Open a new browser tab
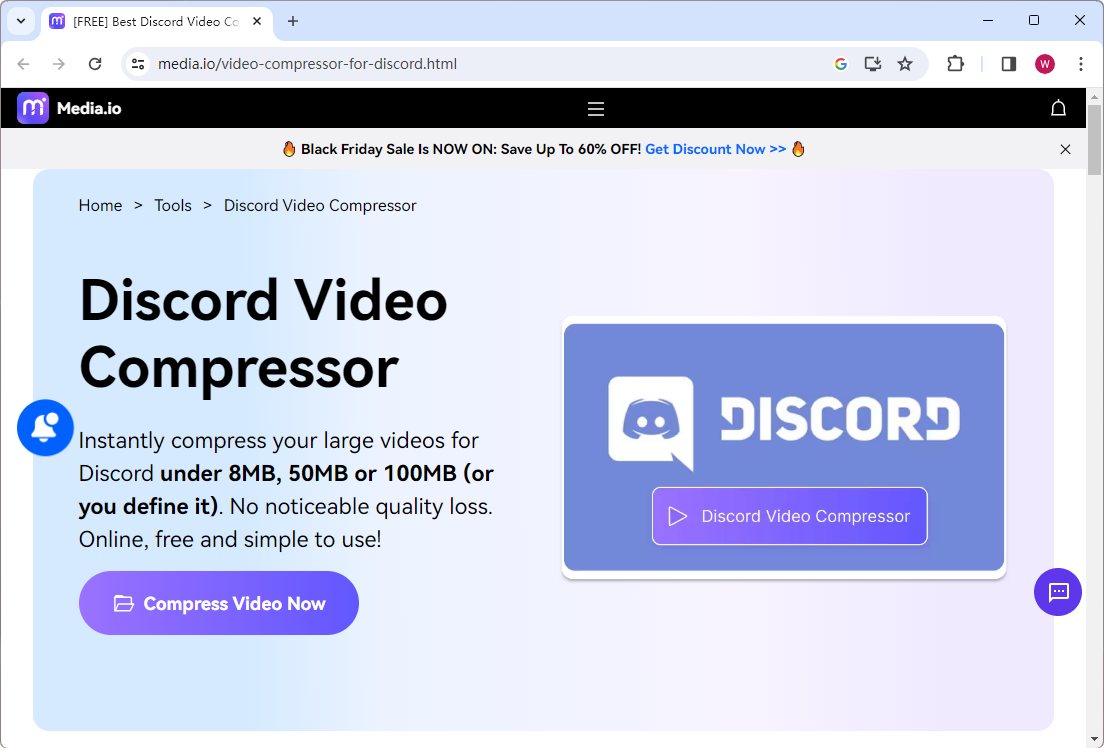 pyautogui.click(x=293, y=21)
